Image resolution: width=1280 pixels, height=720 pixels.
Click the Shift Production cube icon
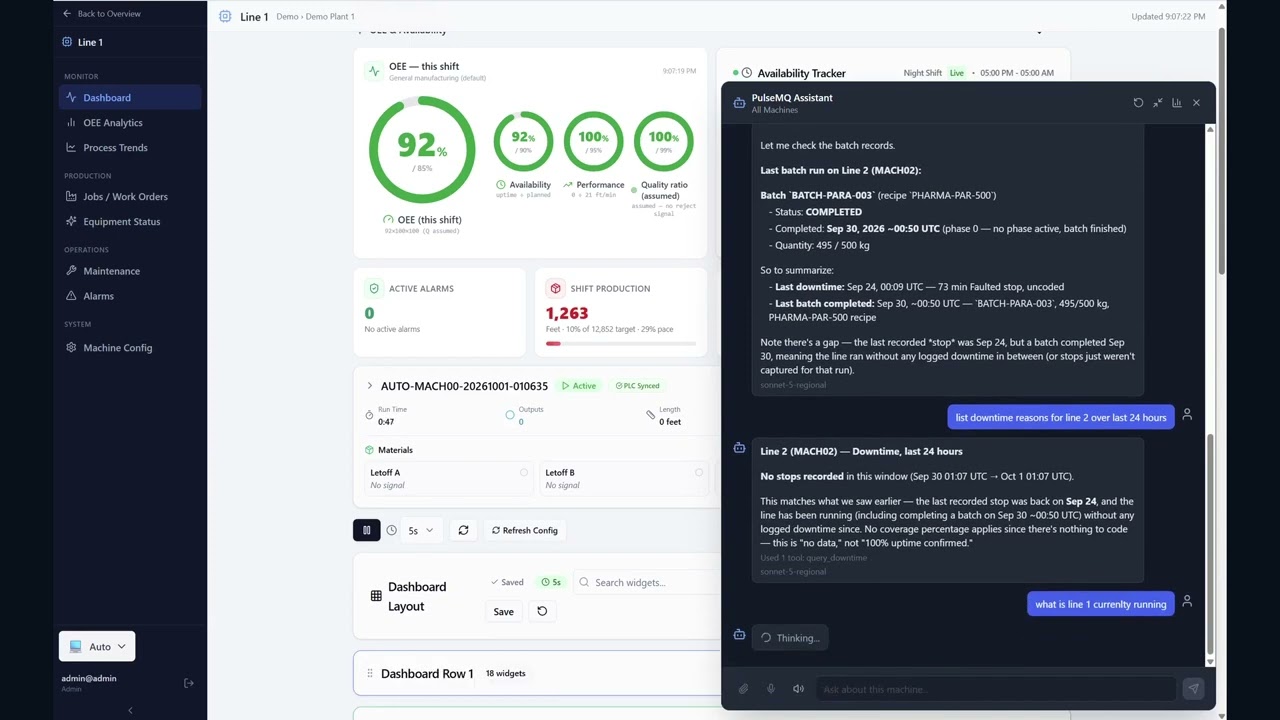click(555, 288)
